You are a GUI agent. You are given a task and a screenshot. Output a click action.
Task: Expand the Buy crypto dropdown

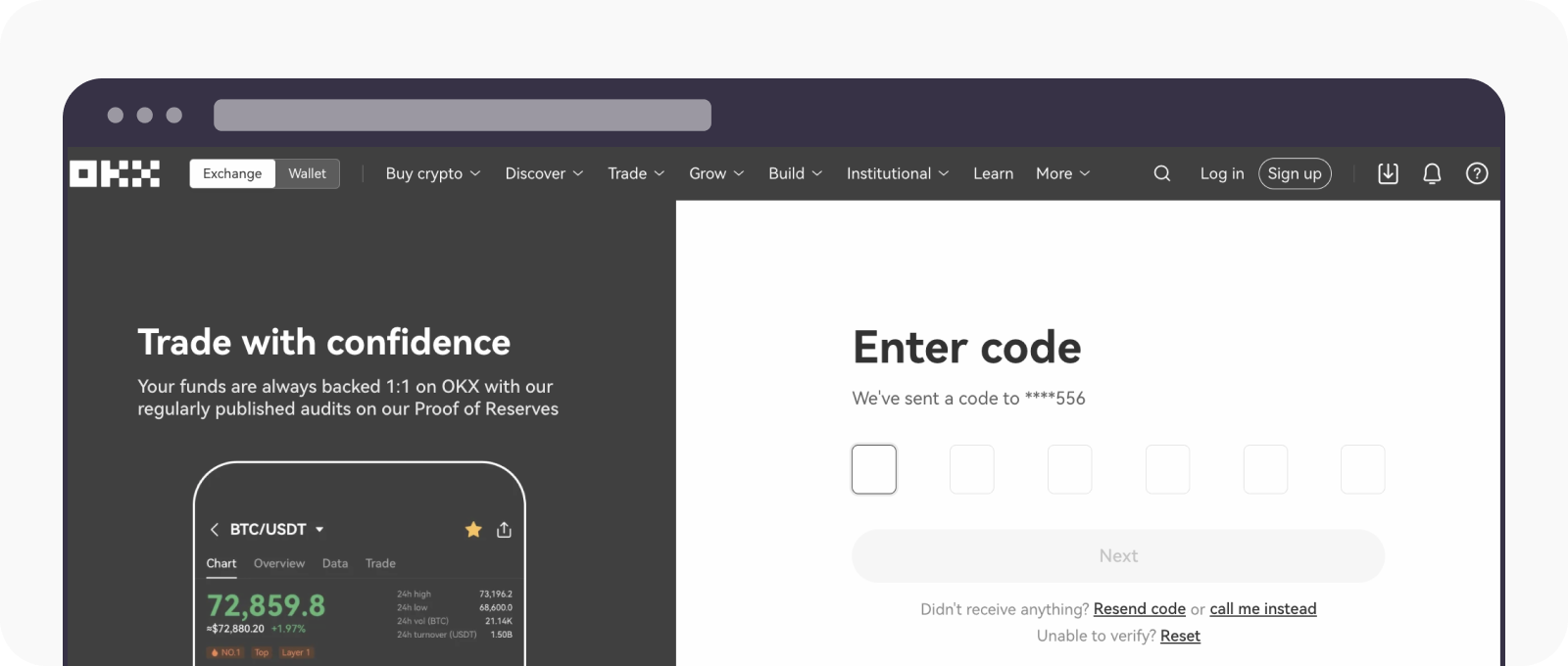coord(432,173)
